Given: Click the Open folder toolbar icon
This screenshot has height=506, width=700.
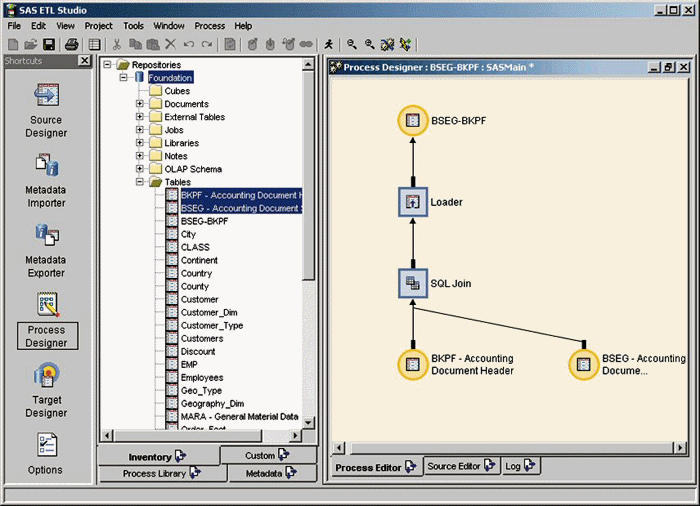Looking at the screenshot, I should (30, 44).
